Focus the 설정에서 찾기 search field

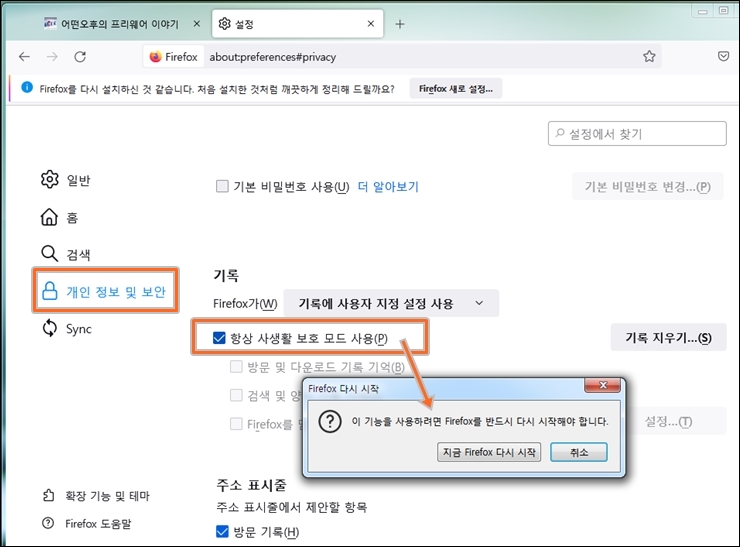pyautogui.click(x=637, y=134)
